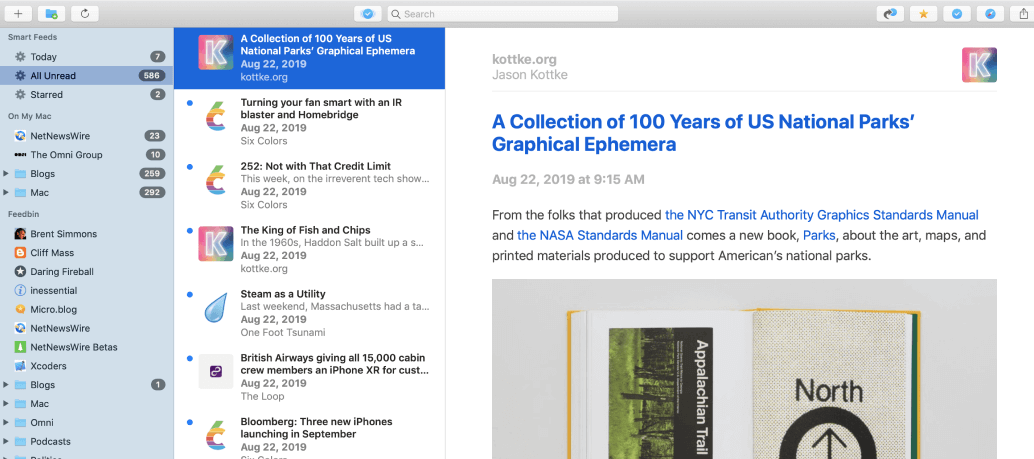Open '252: Not with That Credit Limit' article
The width and height of the screenshot is (1034, 459).
(x=309, y=185)
